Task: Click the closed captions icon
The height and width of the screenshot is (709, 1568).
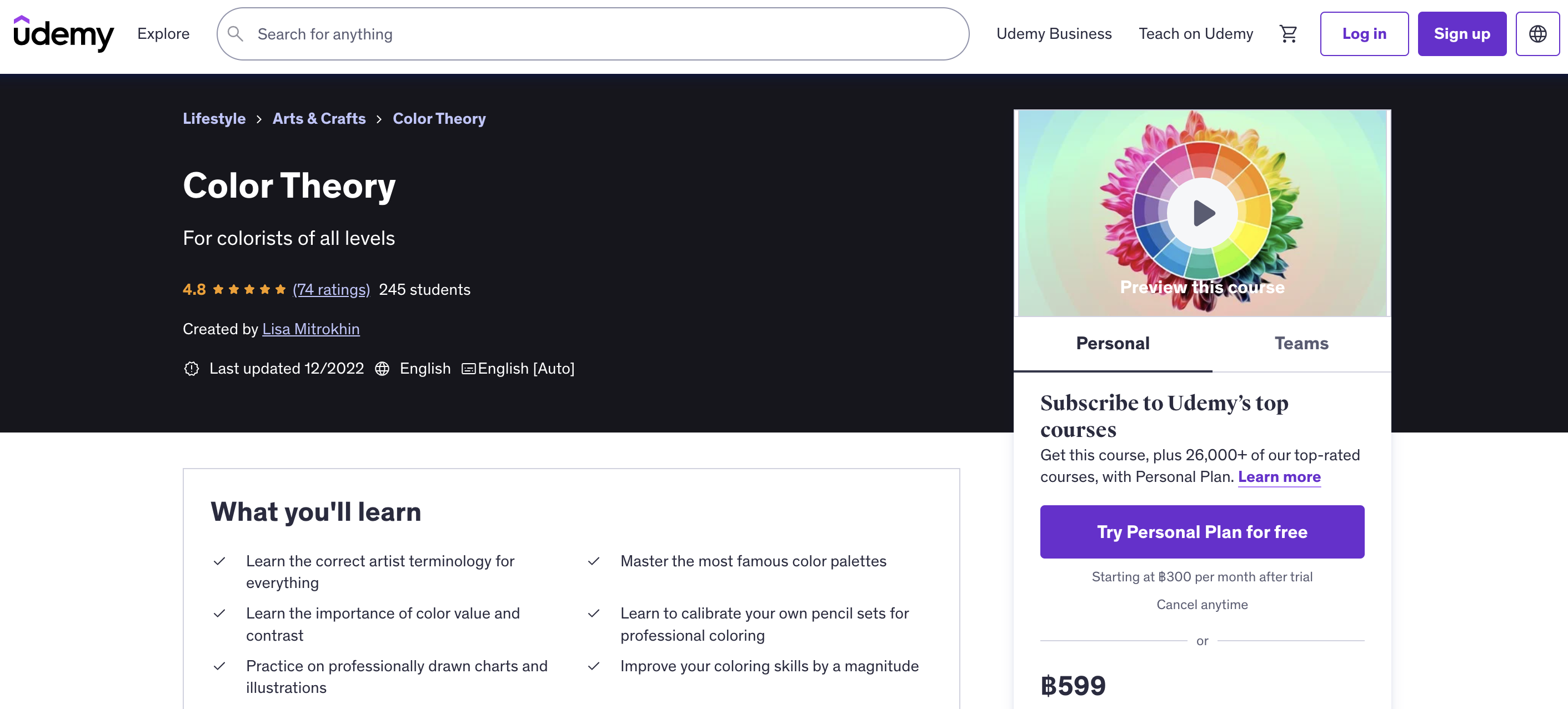Action: tap(468, 369)
